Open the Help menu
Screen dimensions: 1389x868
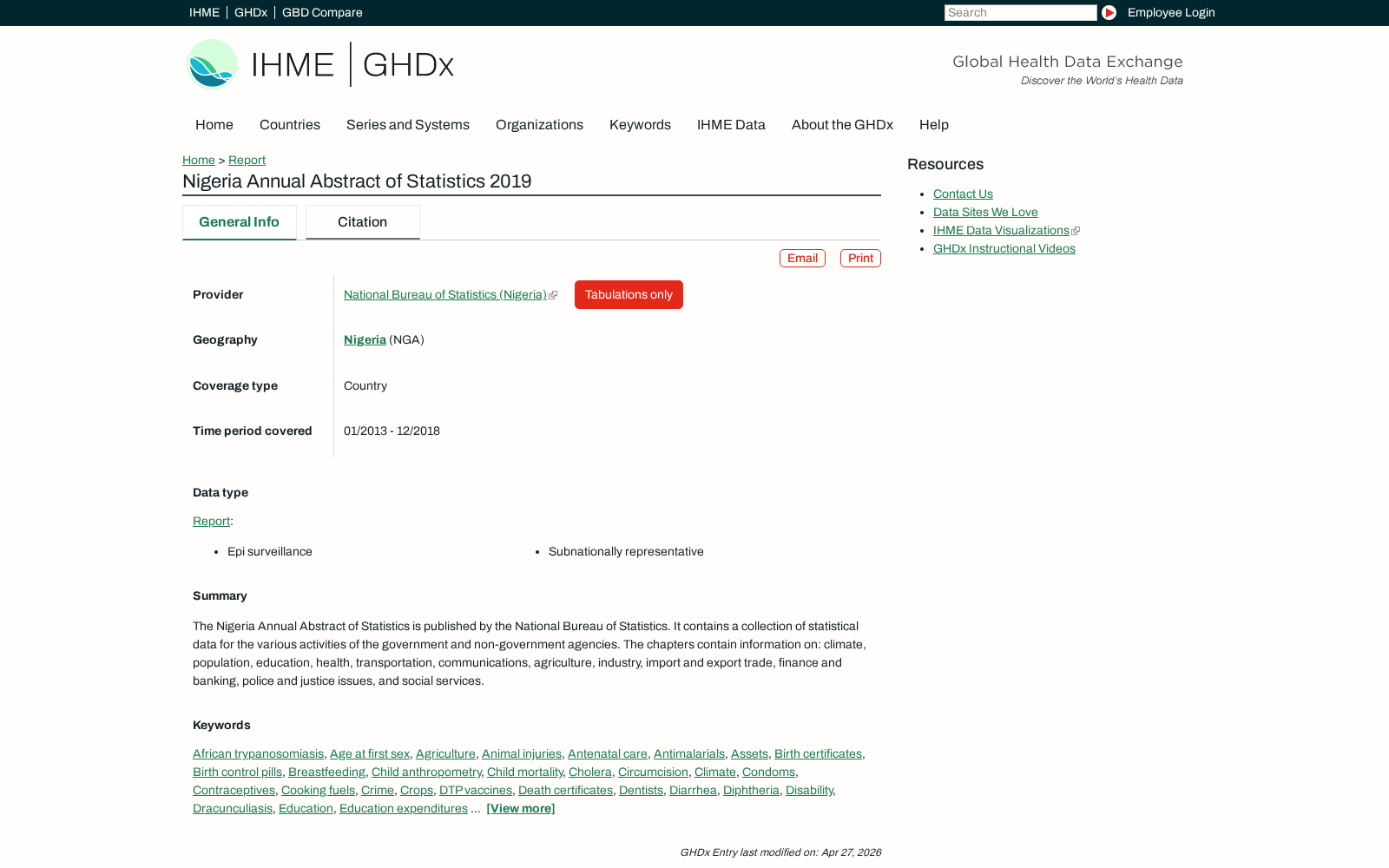[934, 125]
